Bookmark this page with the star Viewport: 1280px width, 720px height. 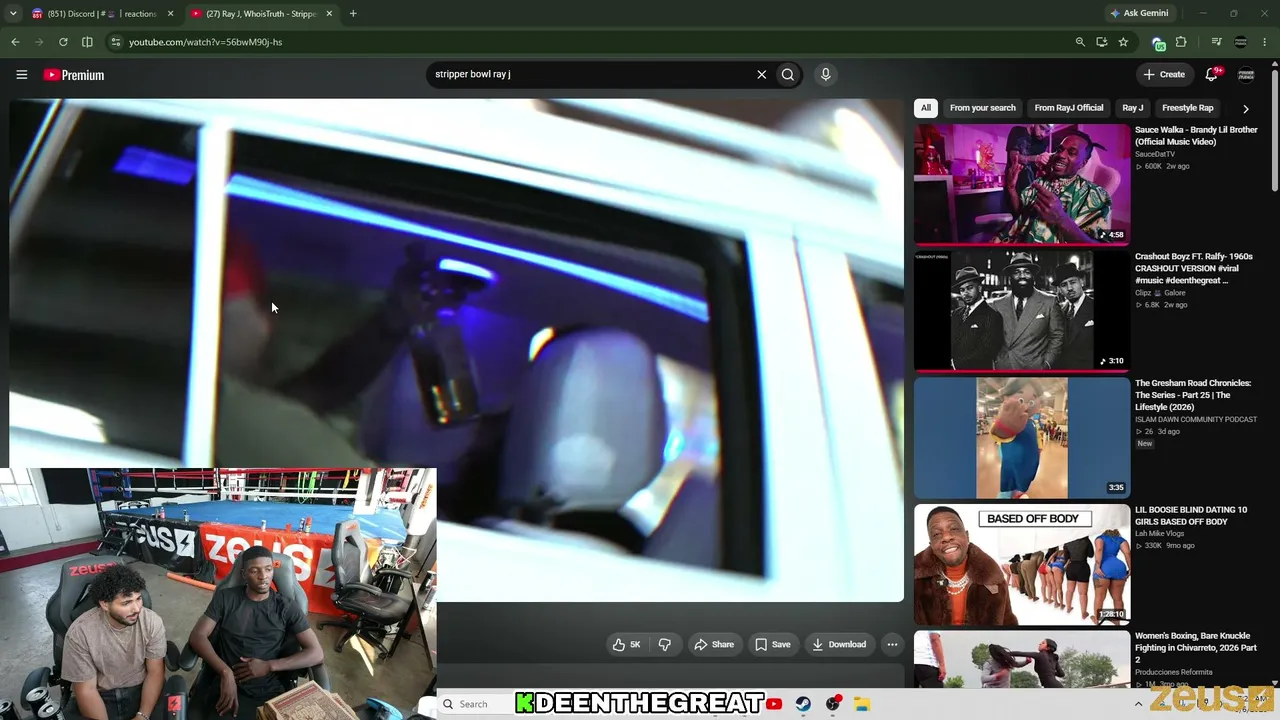coord(1123,42)
